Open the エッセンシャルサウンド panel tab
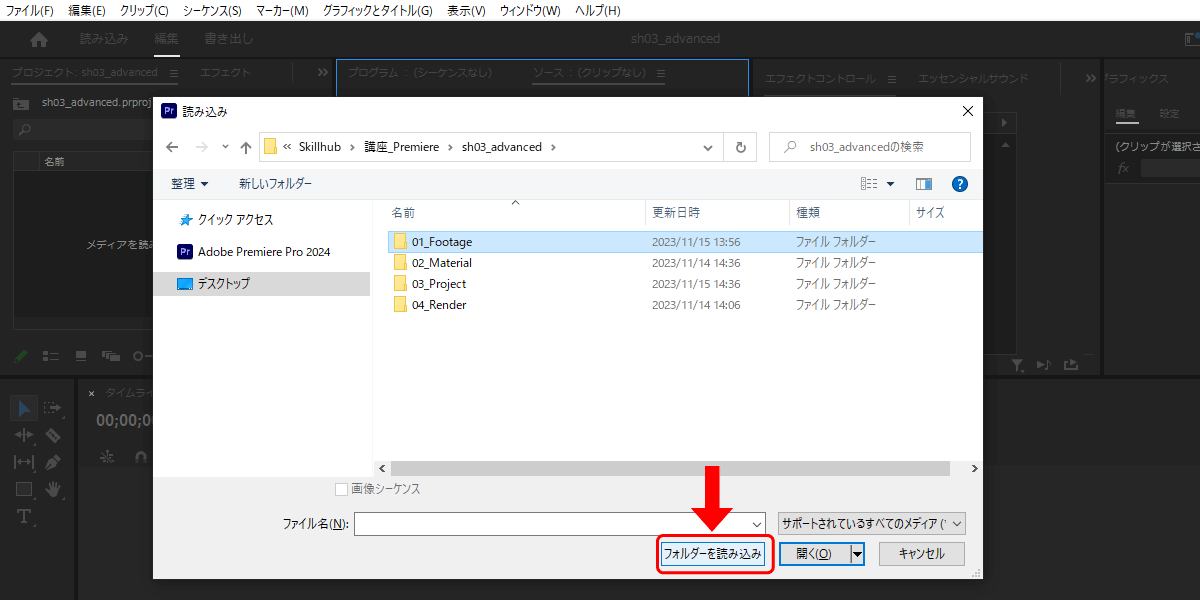This screenshot has width=1200, height=600. tap(973, 78)
